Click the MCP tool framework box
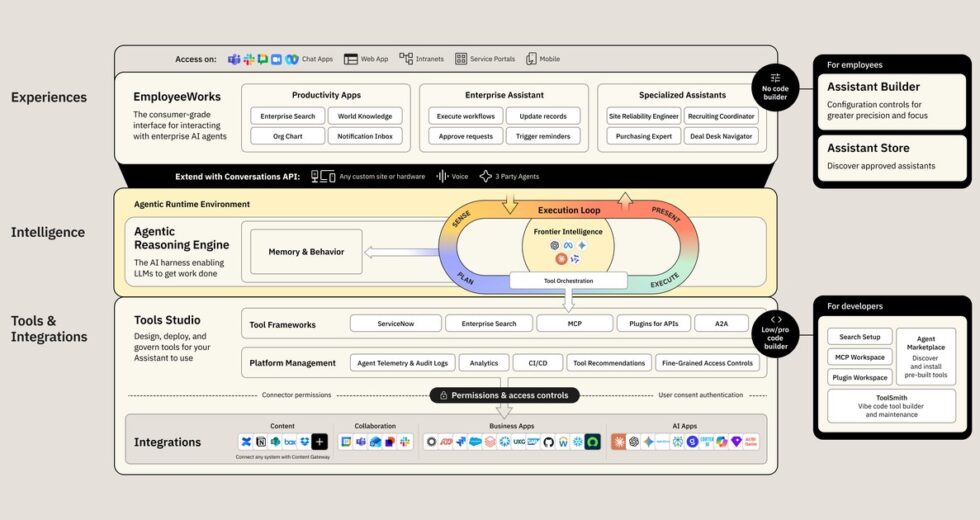The height and width of the screenshot is (520, 980). click(x=574, y=324)
